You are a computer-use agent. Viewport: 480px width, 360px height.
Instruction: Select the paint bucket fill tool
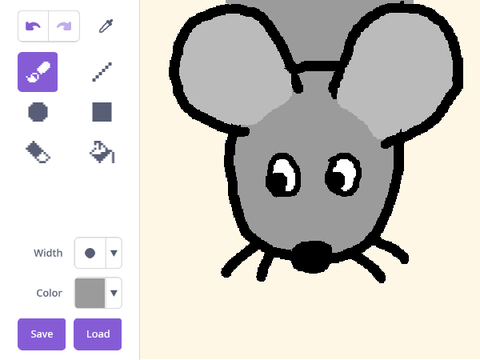click(102, 152)
